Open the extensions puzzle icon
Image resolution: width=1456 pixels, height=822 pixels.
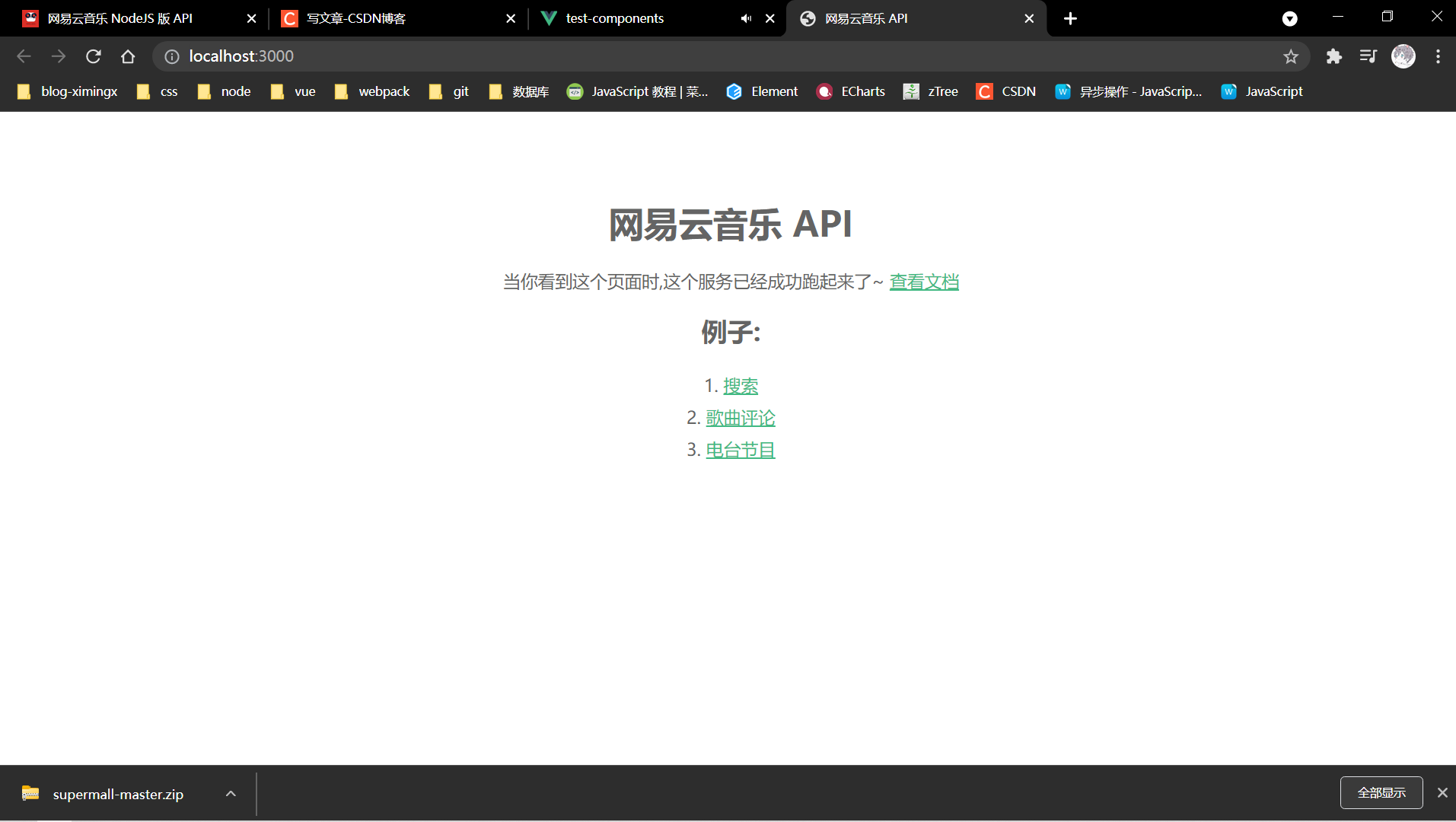click(x=1333, y=56)
